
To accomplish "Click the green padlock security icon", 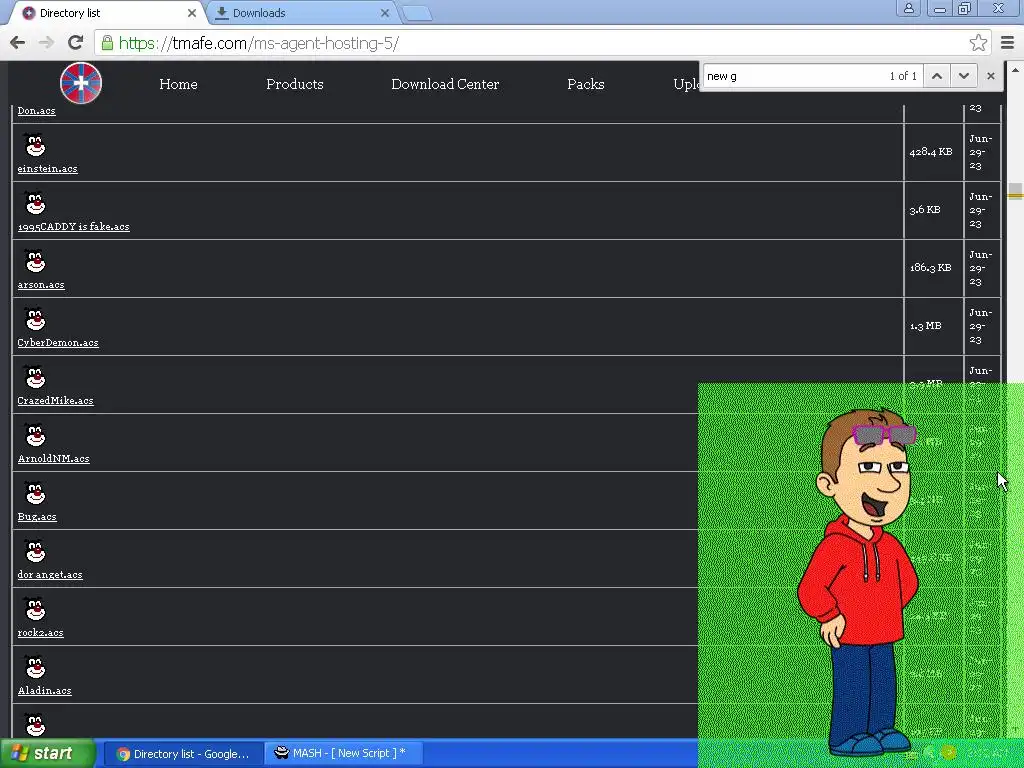I will (107, 43).
